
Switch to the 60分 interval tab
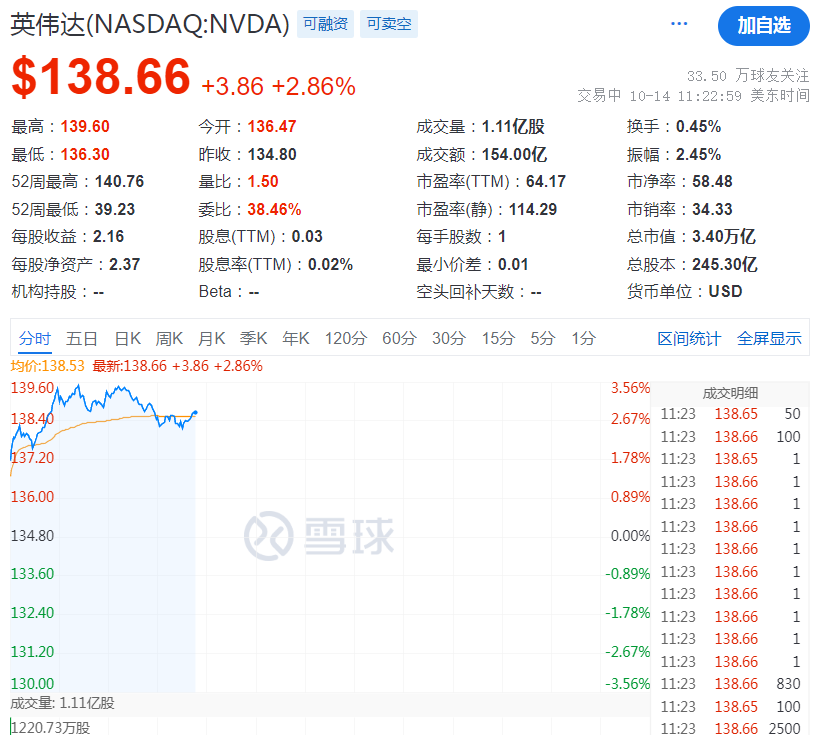pyautogui.click(x=398, y=339)
